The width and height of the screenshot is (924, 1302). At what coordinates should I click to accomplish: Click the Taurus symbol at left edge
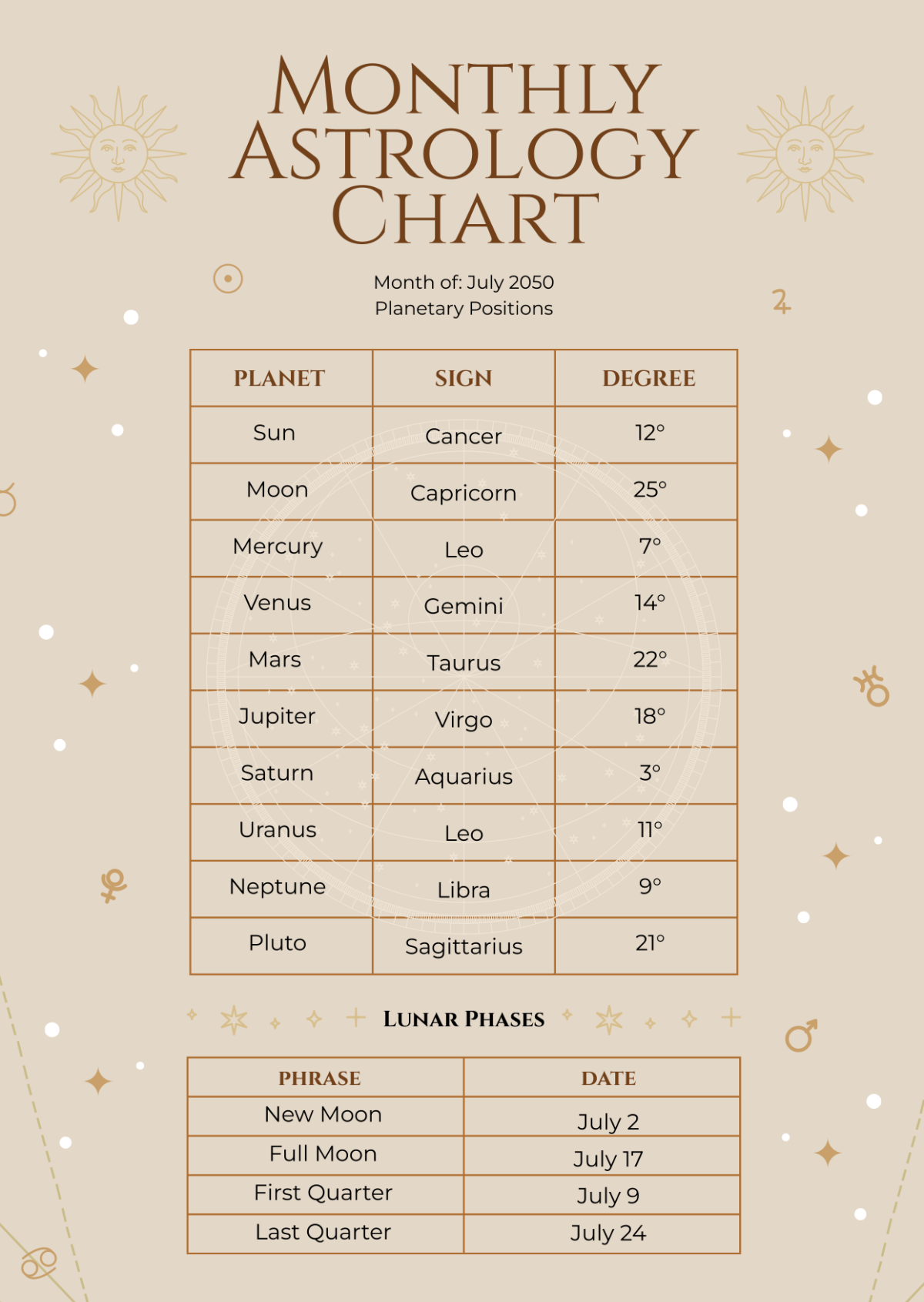pyautogui.click(x=6, y=500)
